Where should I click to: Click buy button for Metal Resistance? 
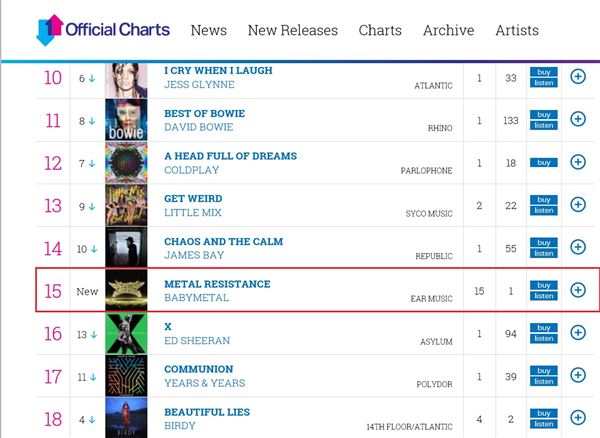click(x=543, y=285)
